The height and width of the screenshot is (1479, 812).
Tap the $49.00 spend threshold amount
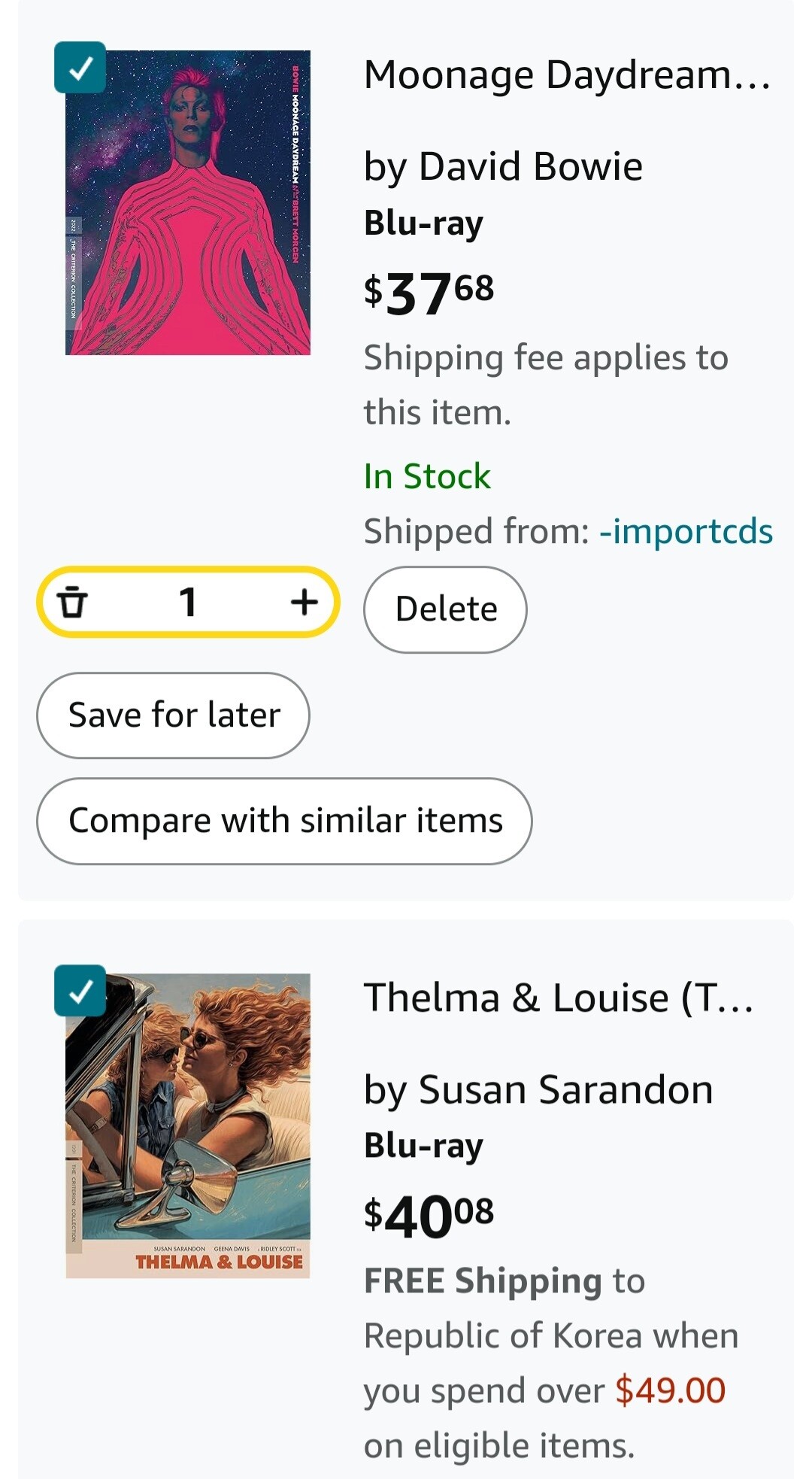(x=670, y=1390)
